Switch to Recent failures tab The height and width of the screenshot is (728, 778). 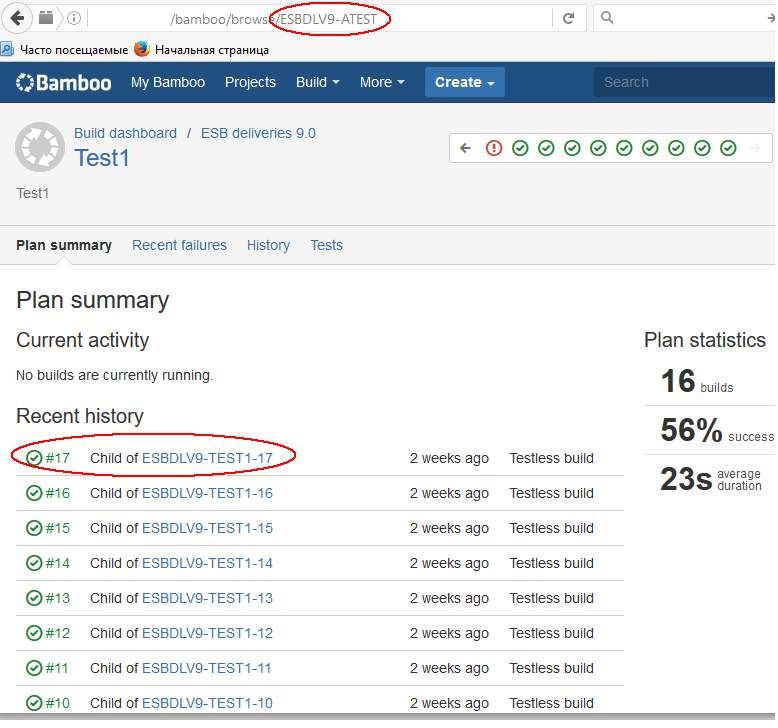coord(179,245)
